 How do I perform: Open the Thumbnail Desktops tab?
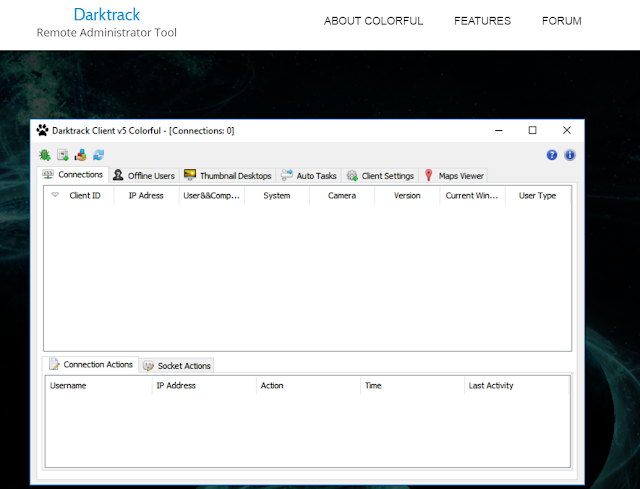[228, 176]
